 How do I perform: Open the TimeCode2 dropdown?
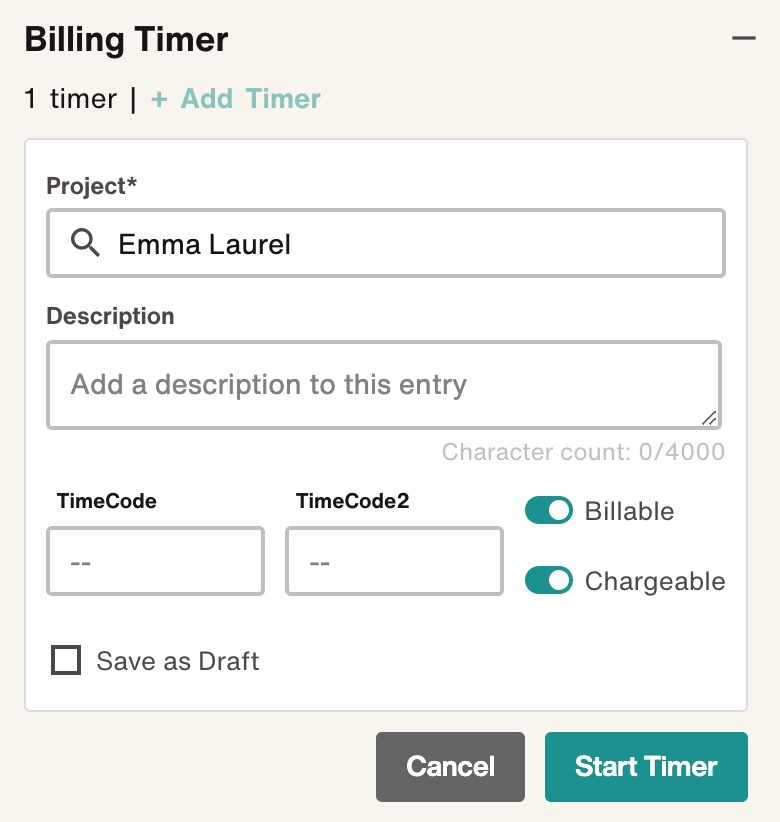395,561
